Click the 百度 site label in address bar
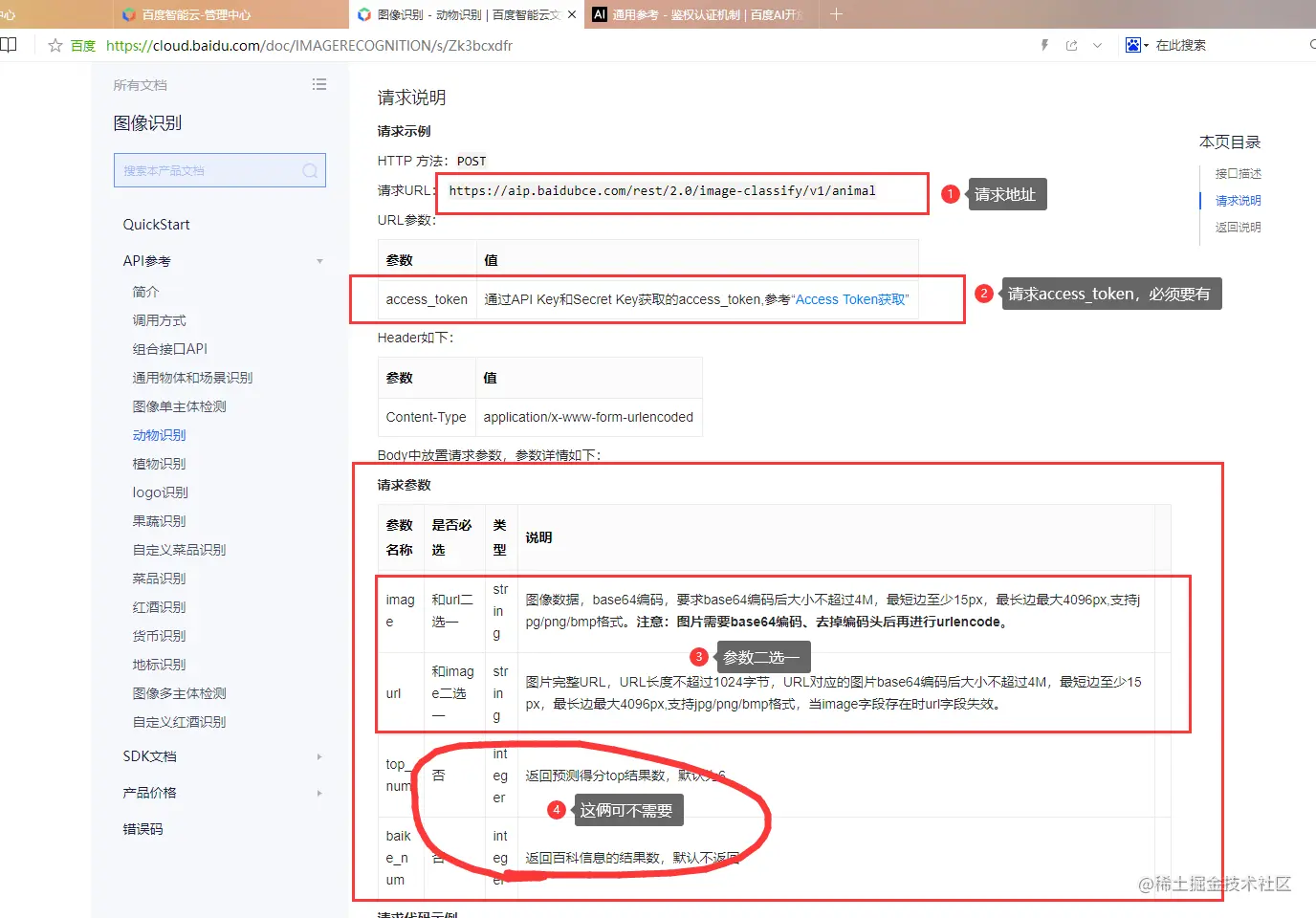 pyautogui.click(x=83, y=45)
